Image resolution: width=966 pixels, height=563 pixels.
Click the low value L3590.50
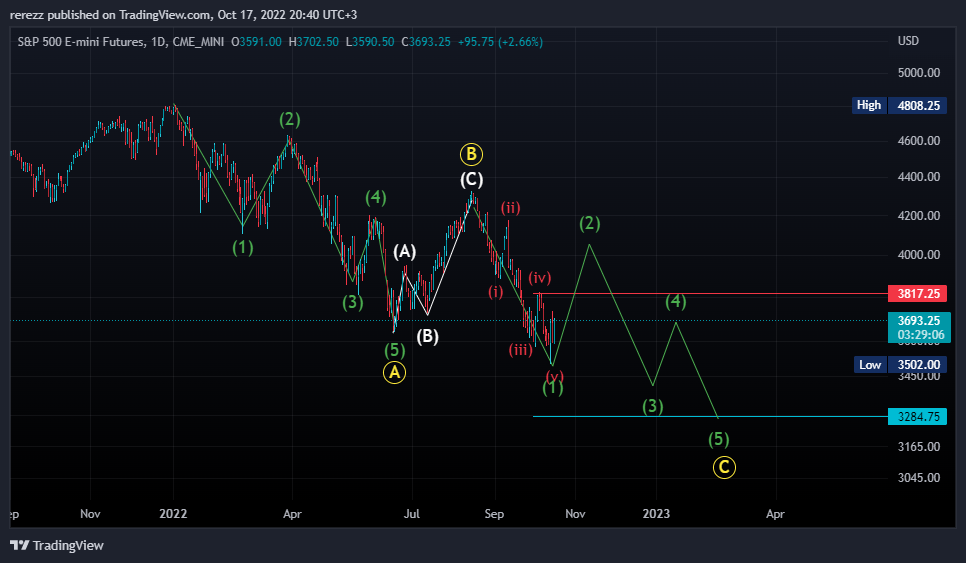370,42
